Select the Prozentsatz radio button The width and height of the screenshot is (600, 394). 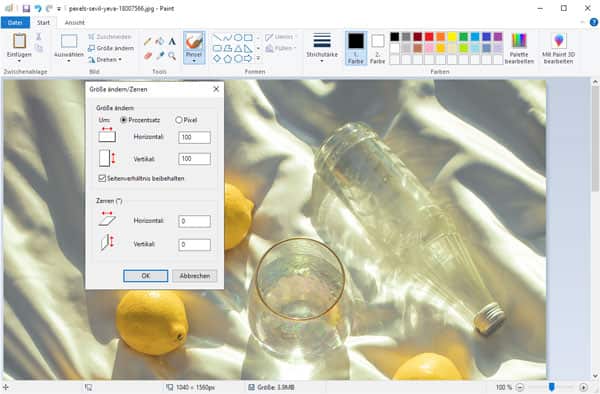pos(124,120)
